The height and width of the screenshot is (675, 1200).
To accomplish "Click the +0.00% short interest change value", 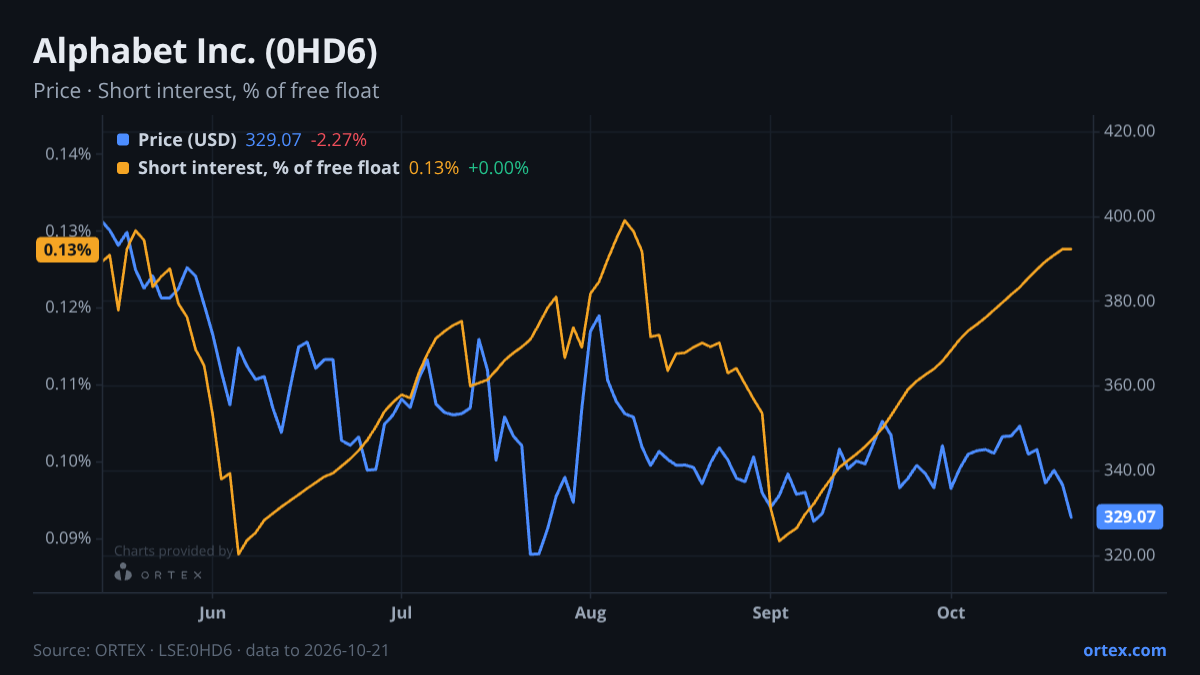I will [498, 168].
